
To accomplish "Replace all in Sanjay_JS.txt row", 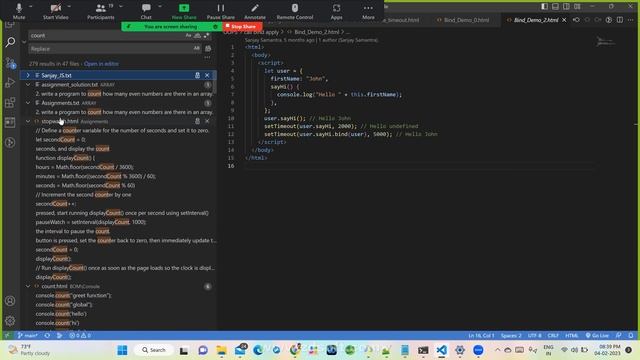I will [x=198, y=76].
